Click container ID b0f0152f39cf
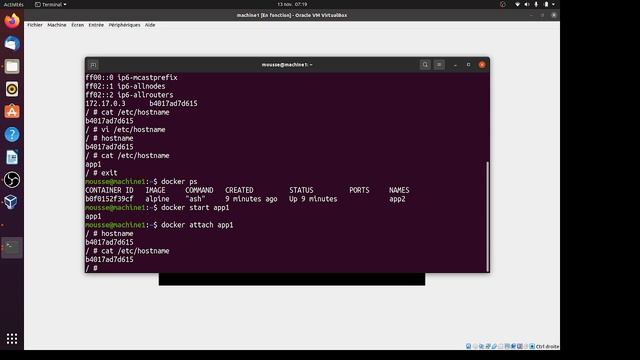The height and width of the screenshot is (360, 640). [109, 199]
